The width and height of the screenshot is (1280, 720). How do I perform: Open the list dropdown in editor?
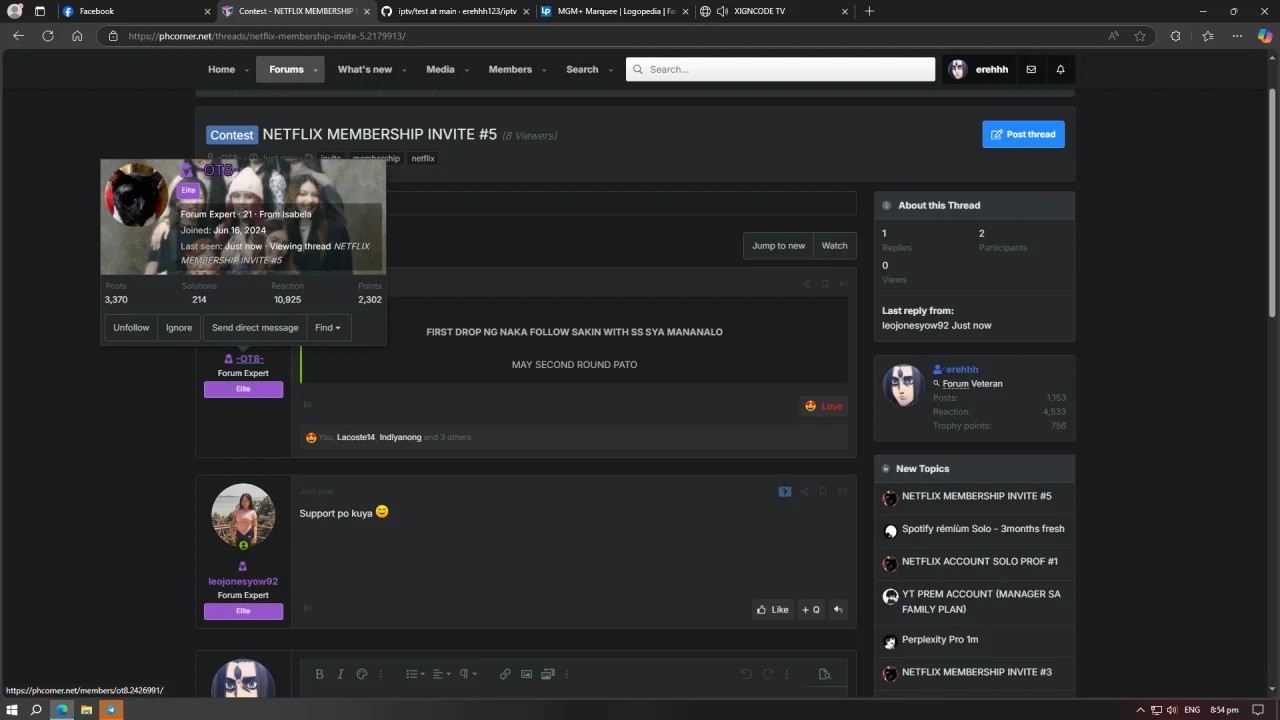[415, 674]
